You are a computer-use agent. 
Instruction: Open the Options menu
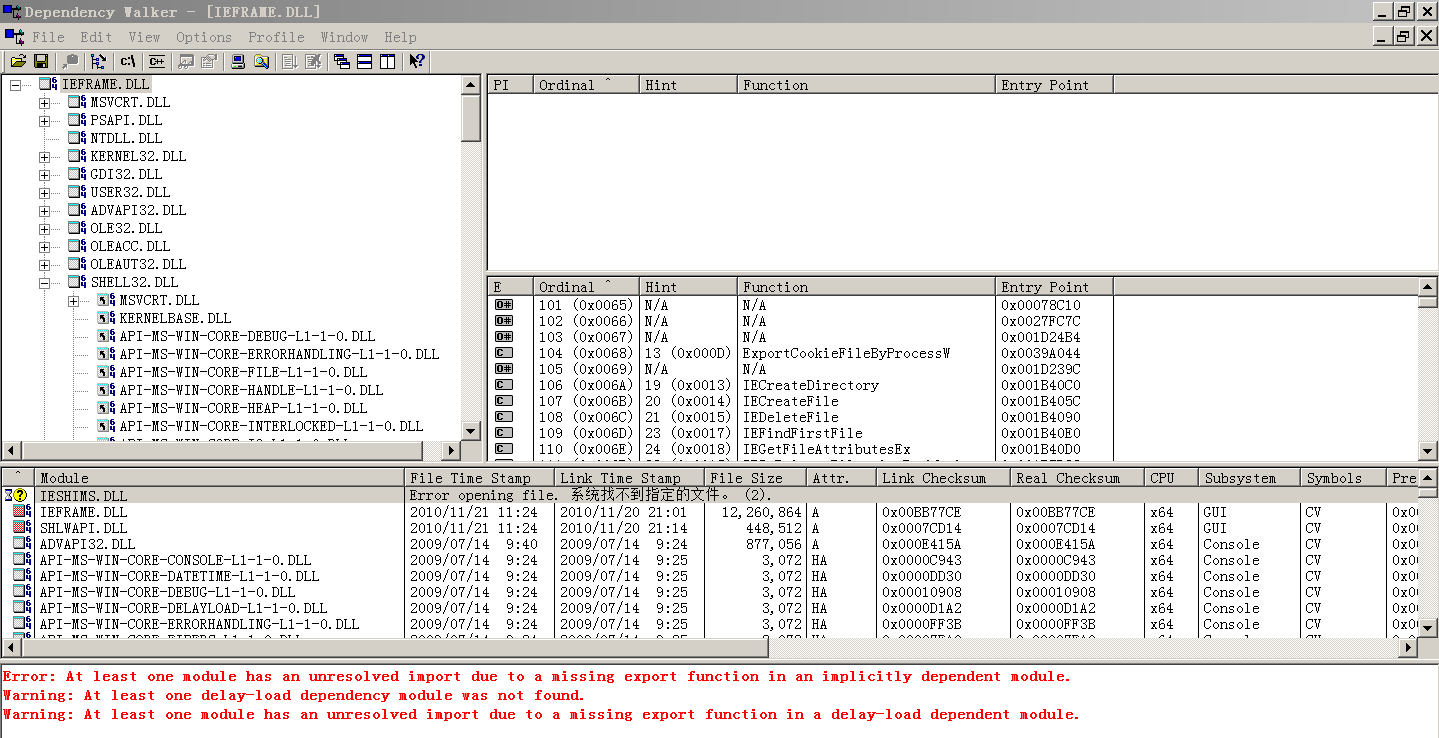[x=204, y=37]
